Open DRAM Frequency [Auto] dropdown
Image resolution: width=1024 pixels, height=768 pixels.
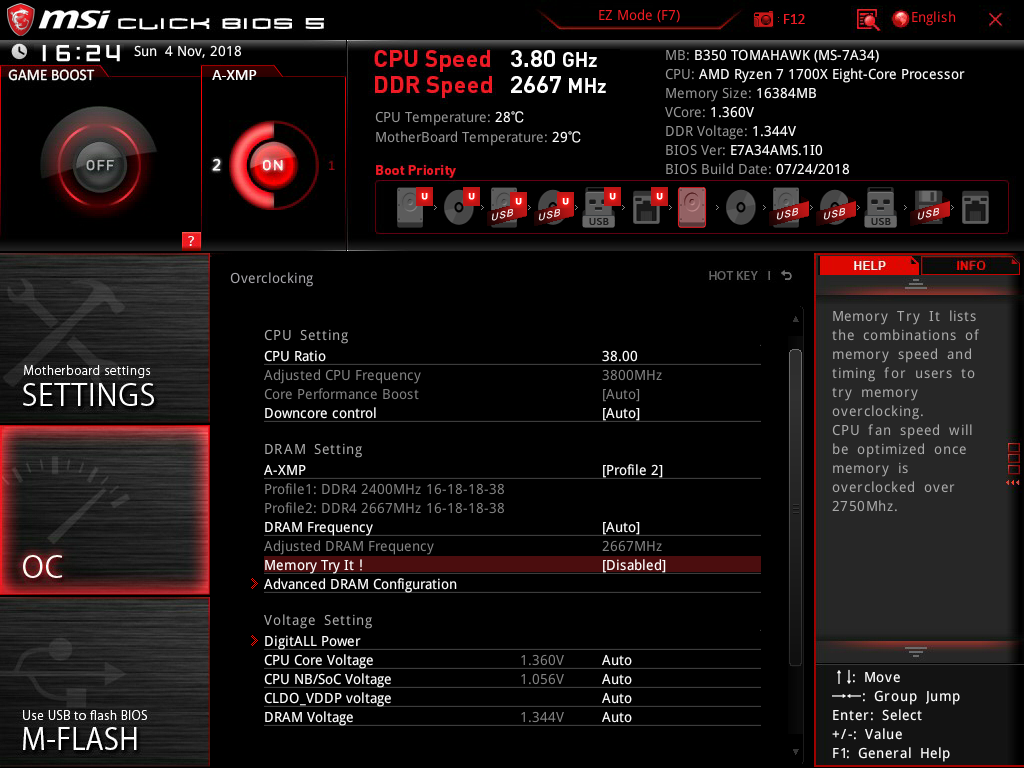click(620, 526)
